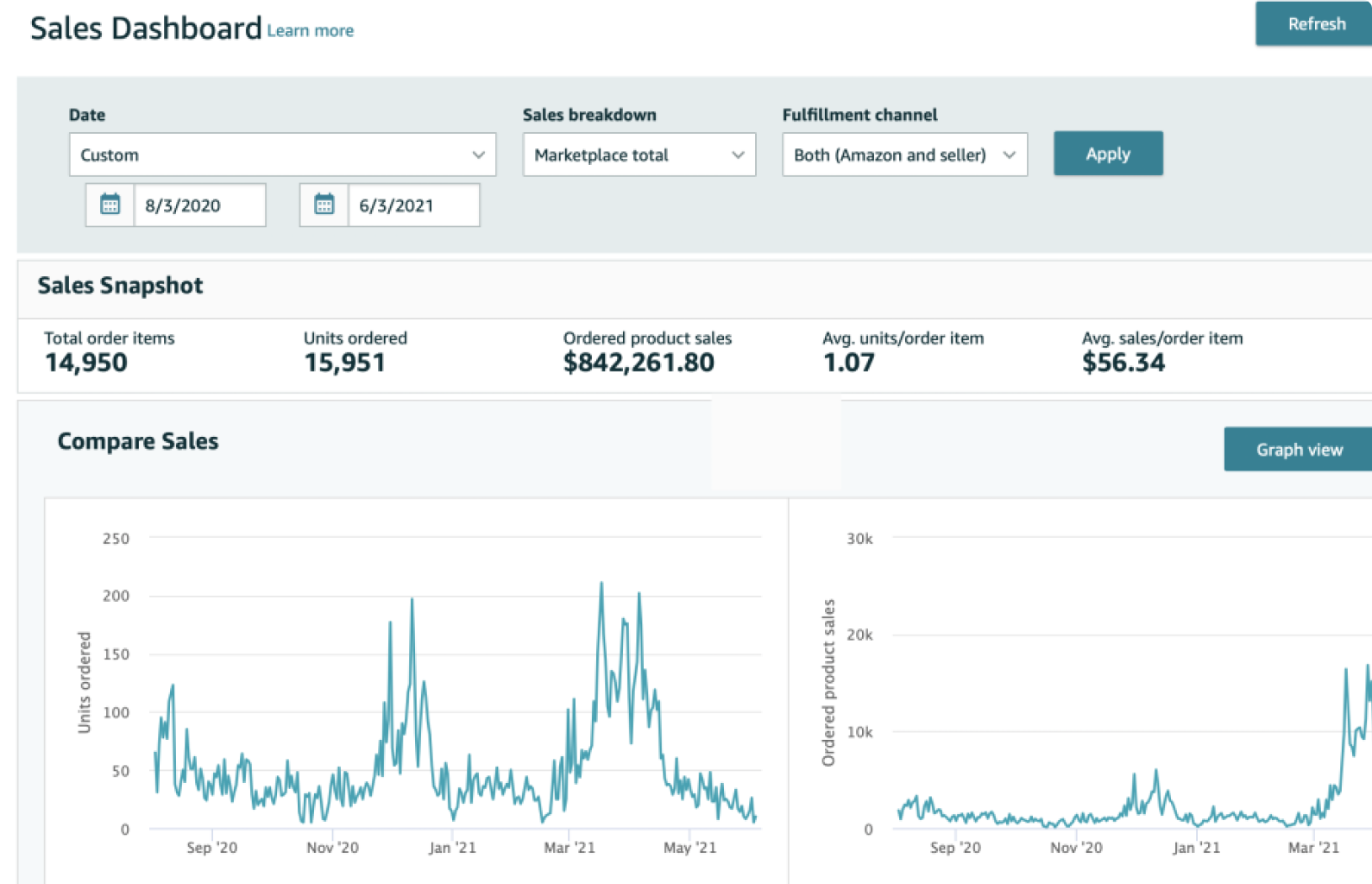
Task: Click the start date calendar icon
Action: point(110,205)
